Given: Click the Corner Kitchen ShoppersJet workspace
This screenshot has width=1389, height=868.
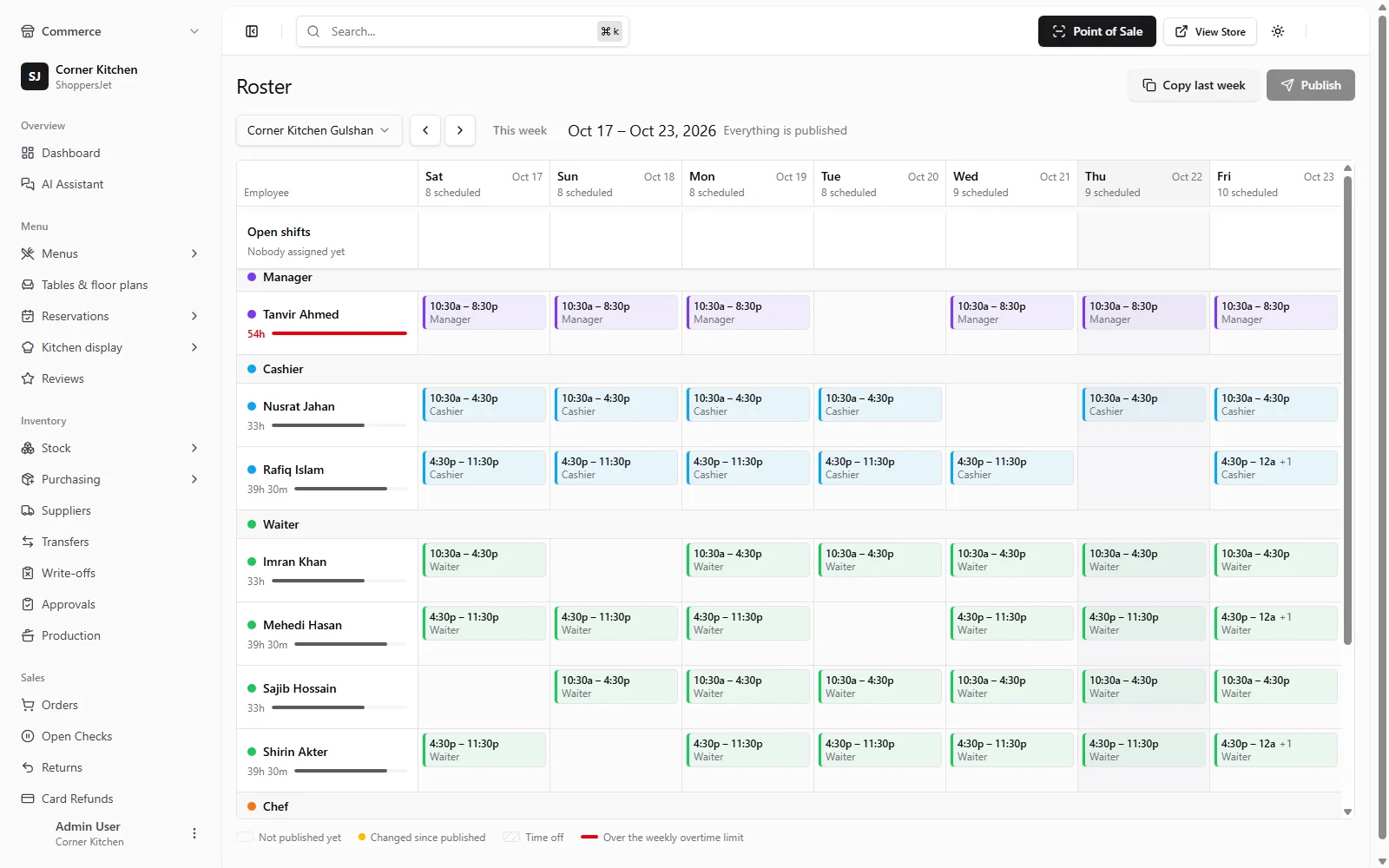Looking at the screenshot, I should click(111, 76).
